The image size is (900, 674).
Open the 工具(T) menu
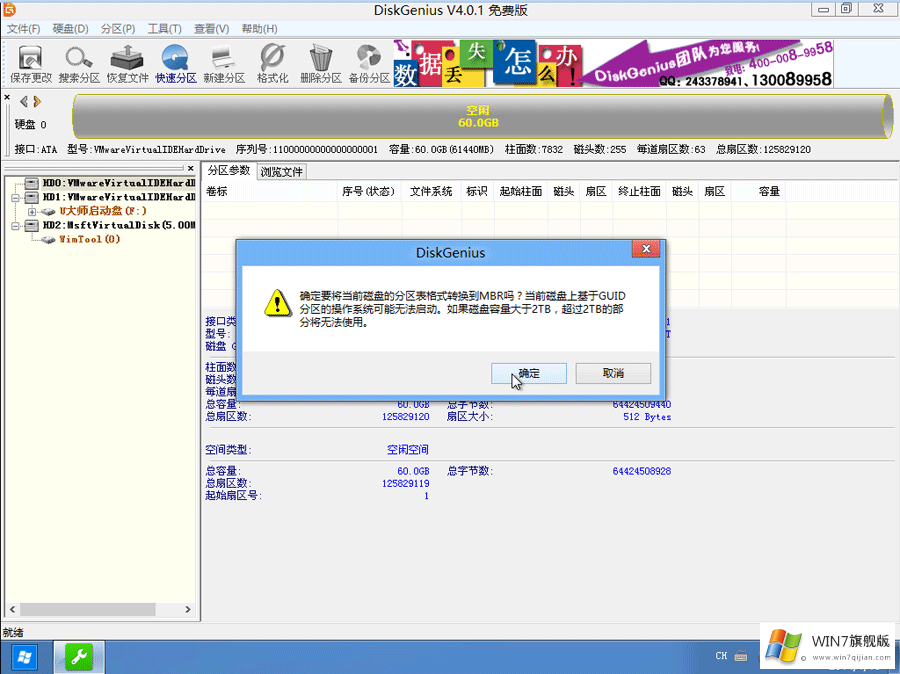163,28
